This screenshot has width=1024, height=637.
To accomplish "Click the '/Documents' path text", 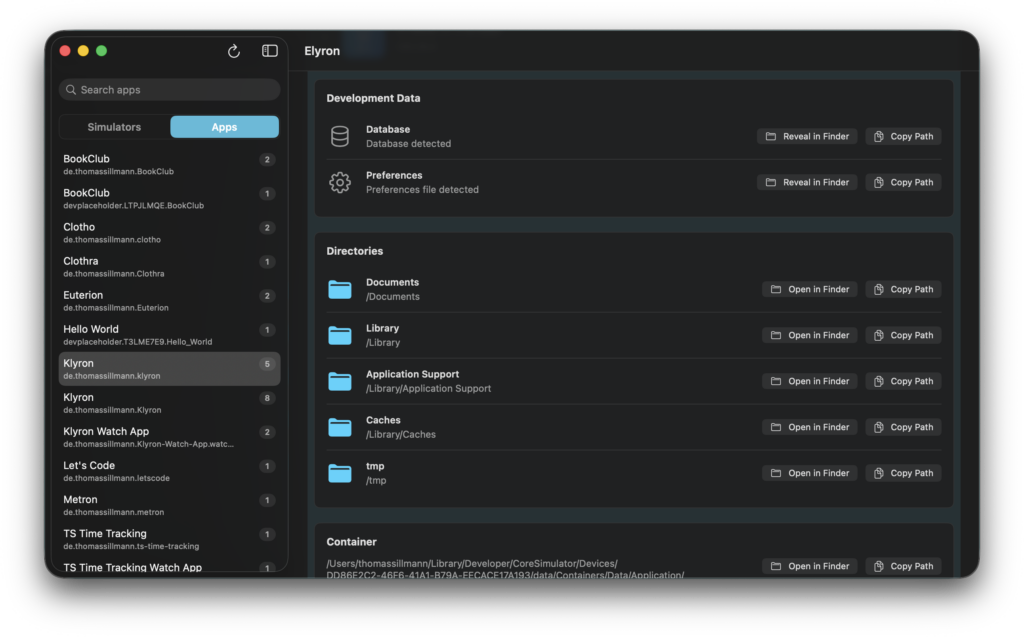I will [x=392, y=297].
